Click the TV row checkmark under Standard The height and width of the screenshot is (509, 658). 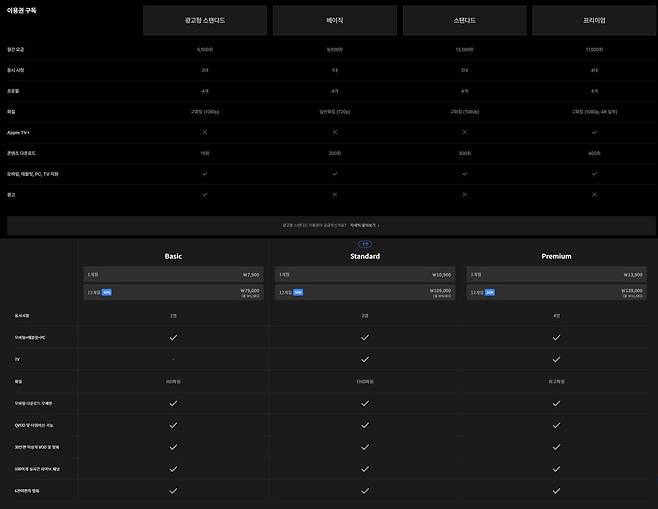pos(365,359)
